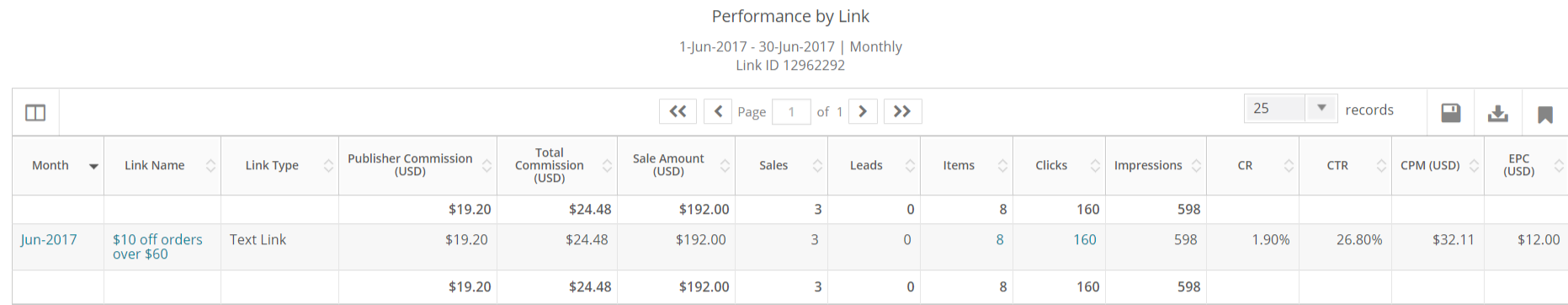Sort by Sale Amount (USD) column
The width and height of the screenshot is (1568, 305).
[725, 166]
